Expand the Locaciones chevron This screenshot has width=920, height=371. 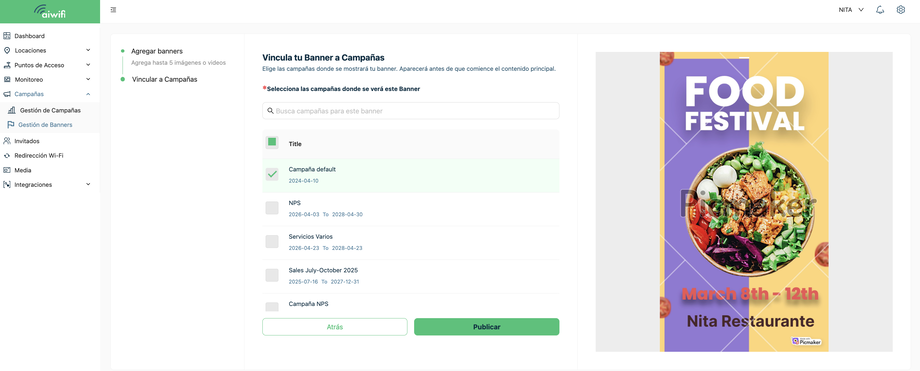tap(88, 50)
